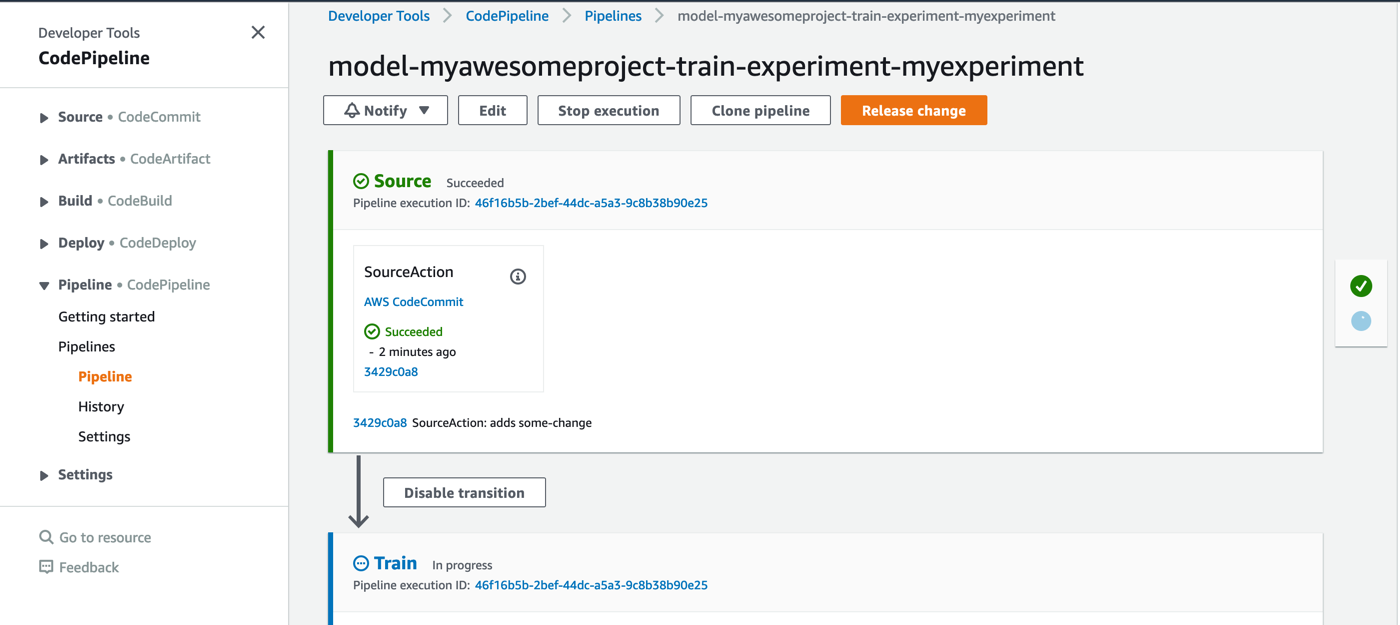Click the Train in-progress status icon

point(361,564)
